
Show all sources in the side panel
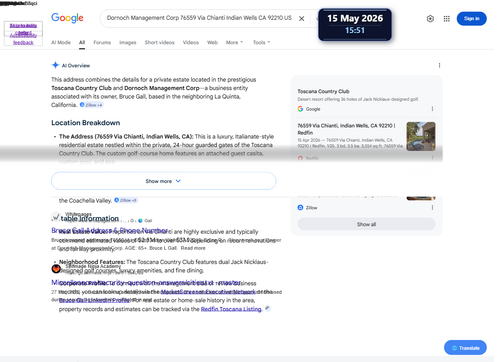point(366,224)
